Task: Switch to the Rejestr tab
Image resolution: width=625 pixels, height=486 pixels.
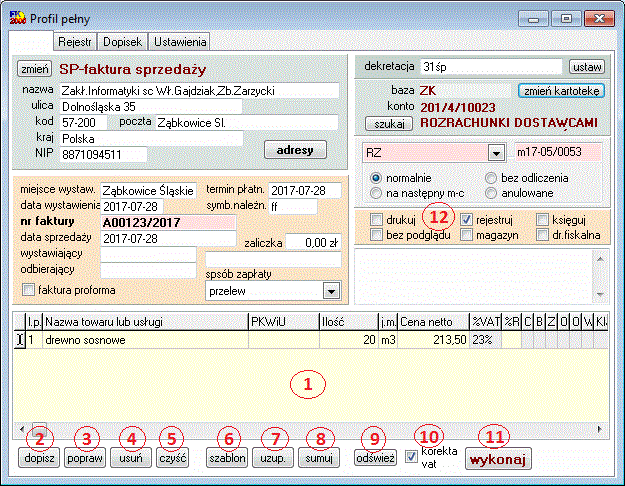Action: click(75, 42)
